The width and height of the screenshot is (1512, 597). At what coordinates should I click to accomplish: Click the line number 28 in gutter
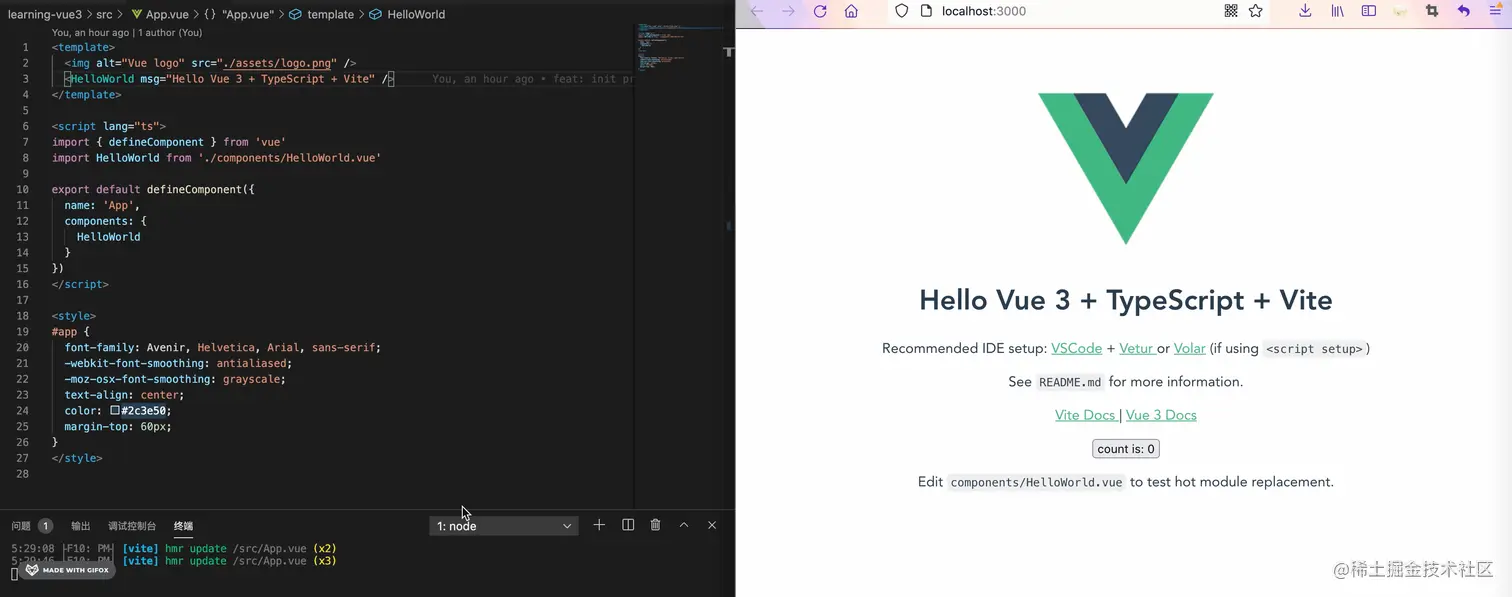[x=23, y=474]
